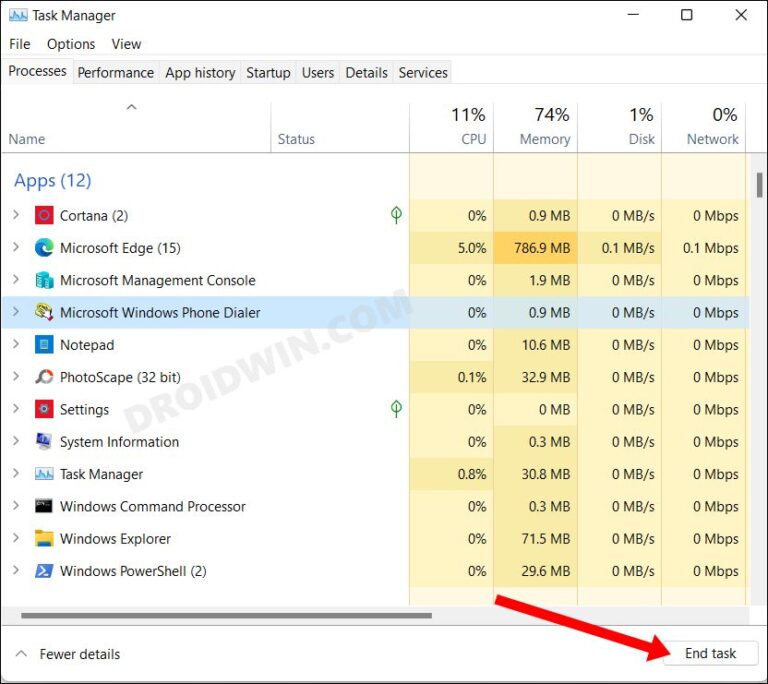Sort by the Name column header
Image resolution: width=768 pixels, height=684 pixels.
coord(136,128)
